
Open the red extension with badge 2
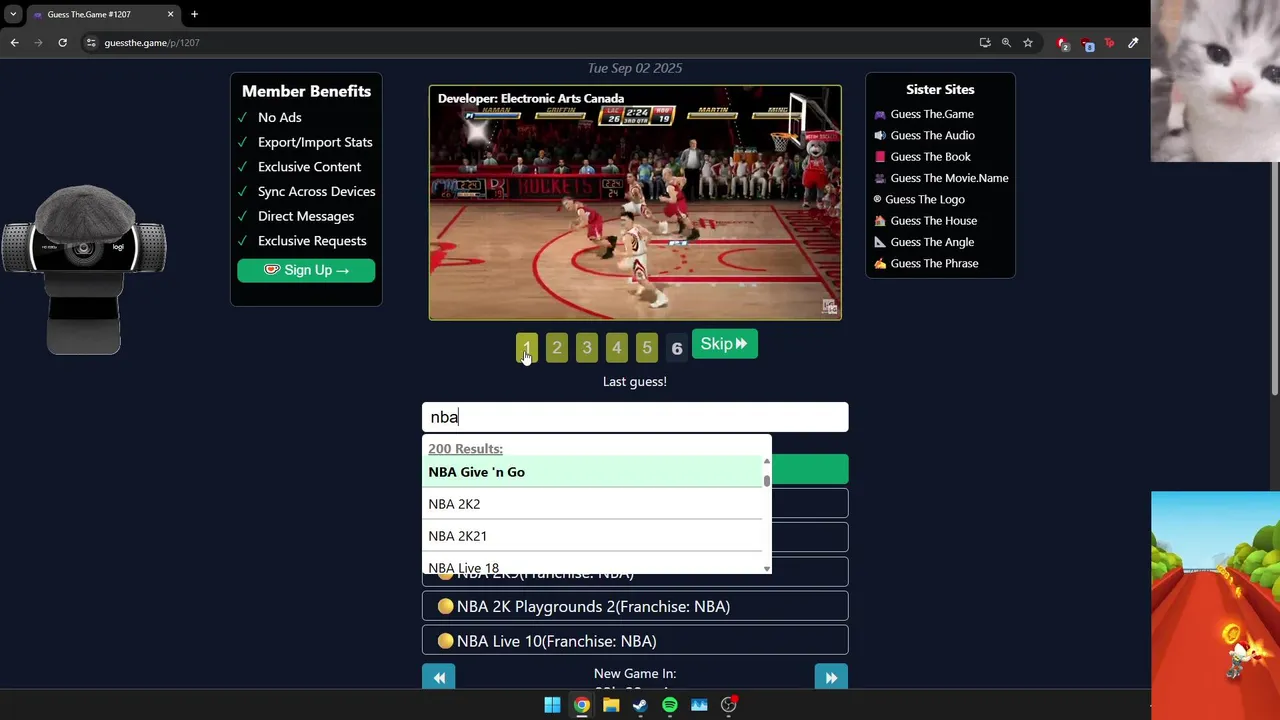coord(1062,43)
